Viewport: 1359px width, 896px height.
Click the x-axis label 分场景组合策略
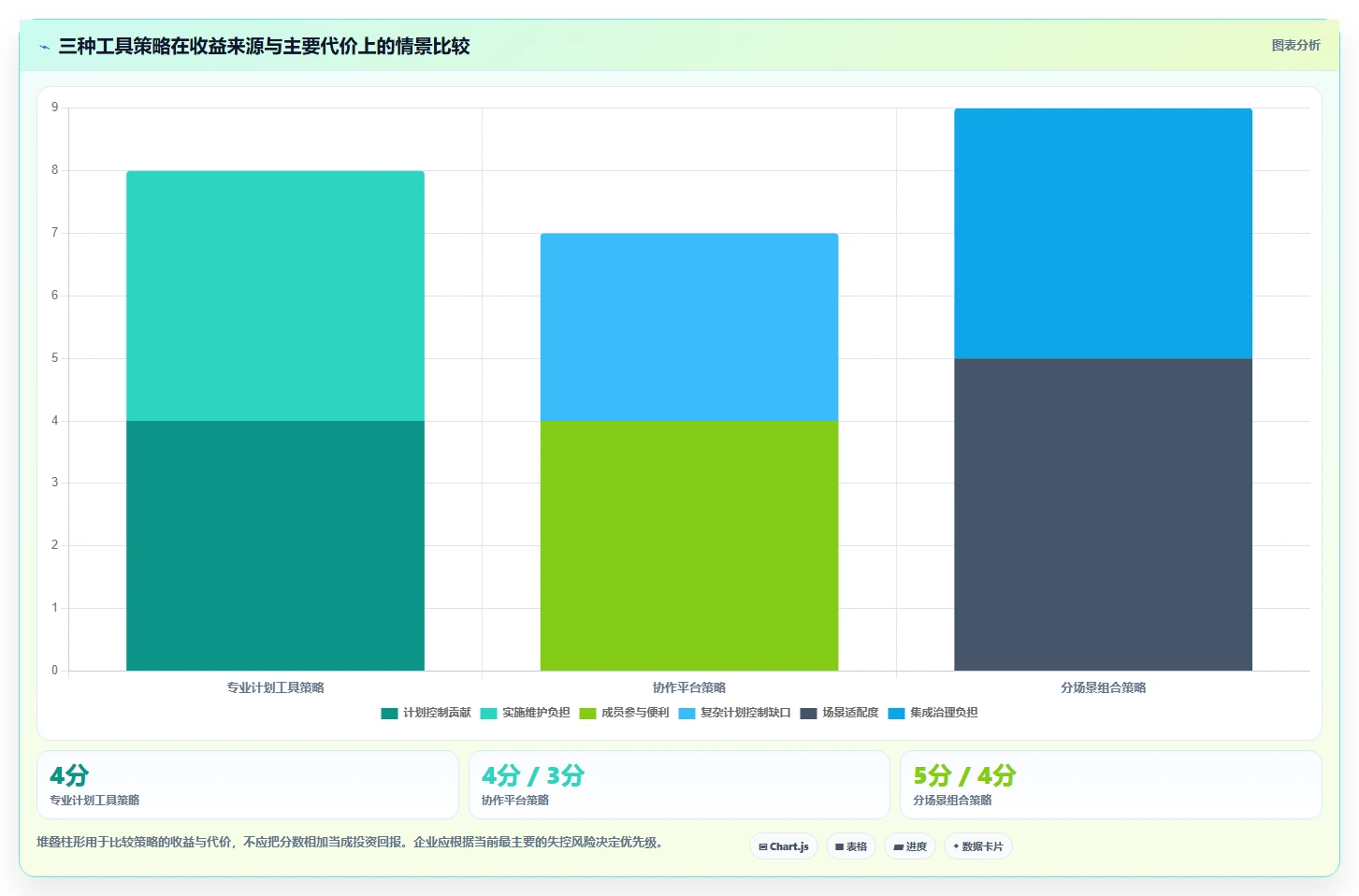[1103, 687]
